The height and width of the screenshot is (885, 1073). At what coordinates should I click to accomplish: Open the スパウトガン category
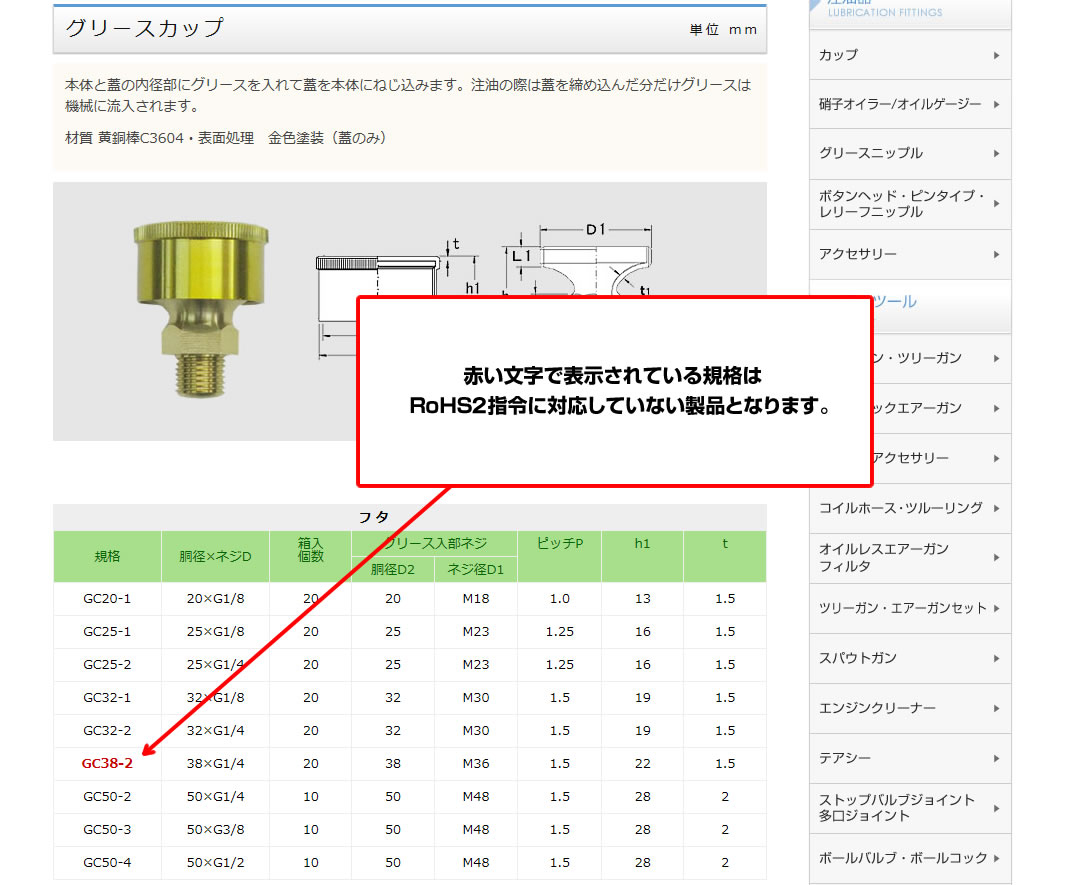pos(909,658)
